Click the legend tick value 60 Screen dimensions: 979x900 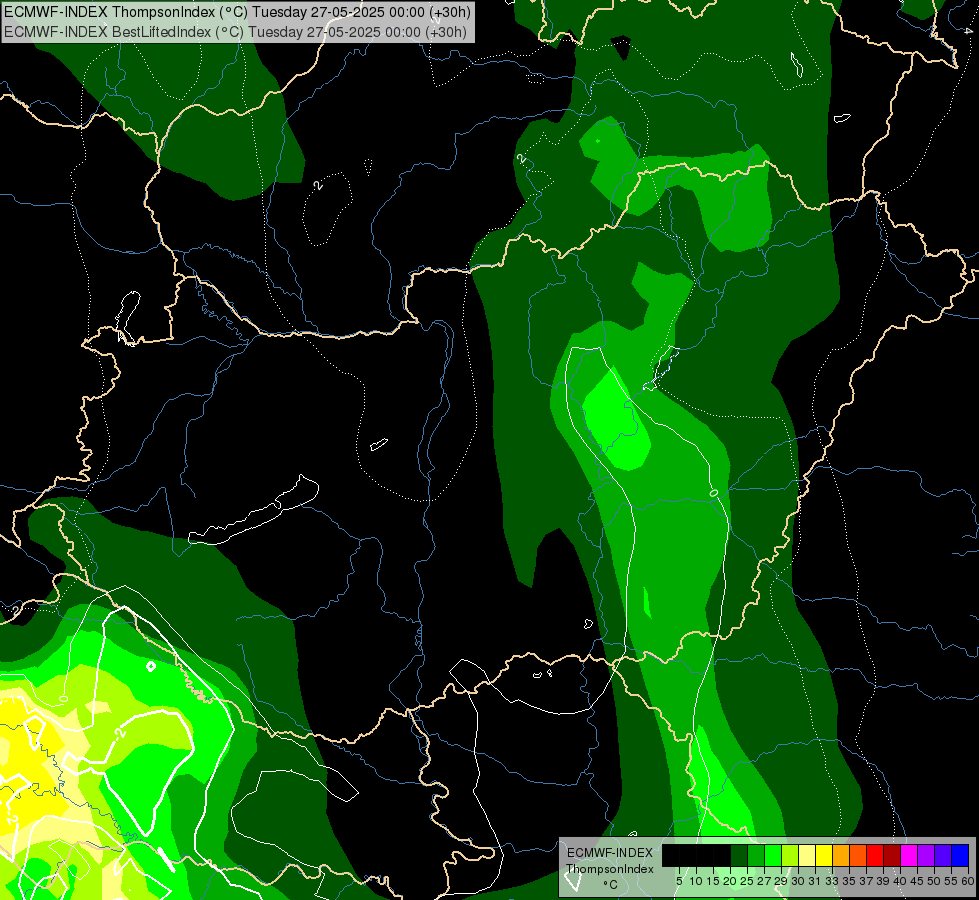[x=967, y=881]
